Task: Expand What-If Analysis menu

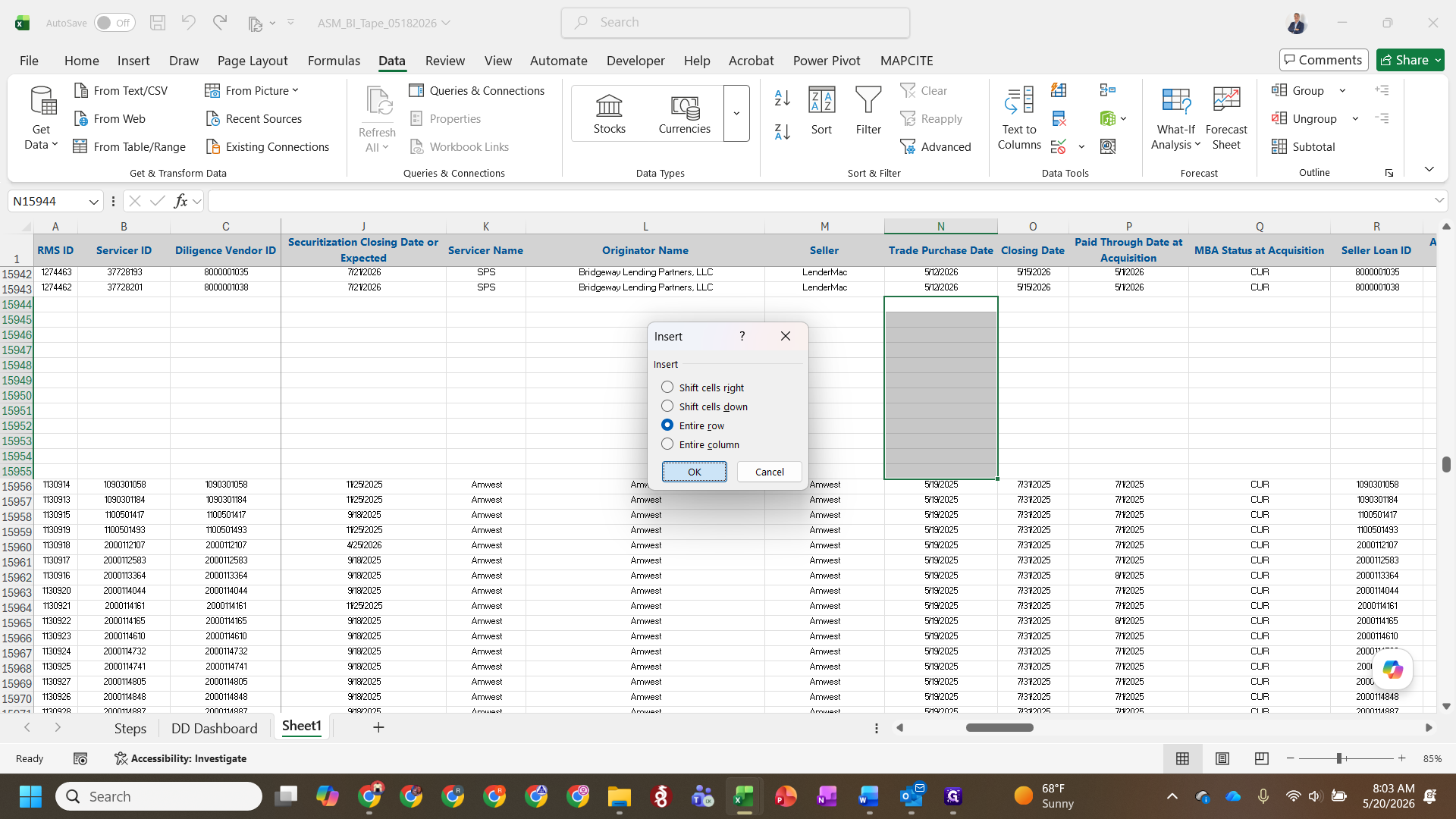Action: (1175, 118)
